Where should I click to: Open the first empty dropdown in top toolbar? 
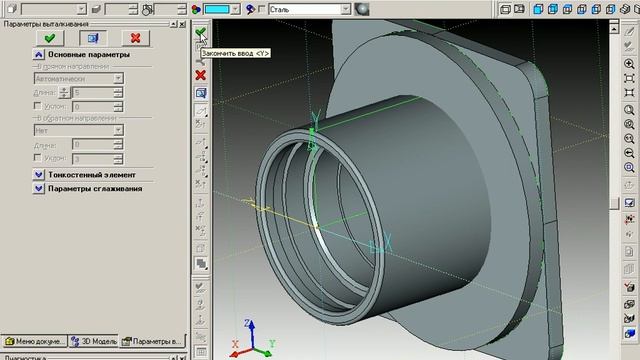82,9
